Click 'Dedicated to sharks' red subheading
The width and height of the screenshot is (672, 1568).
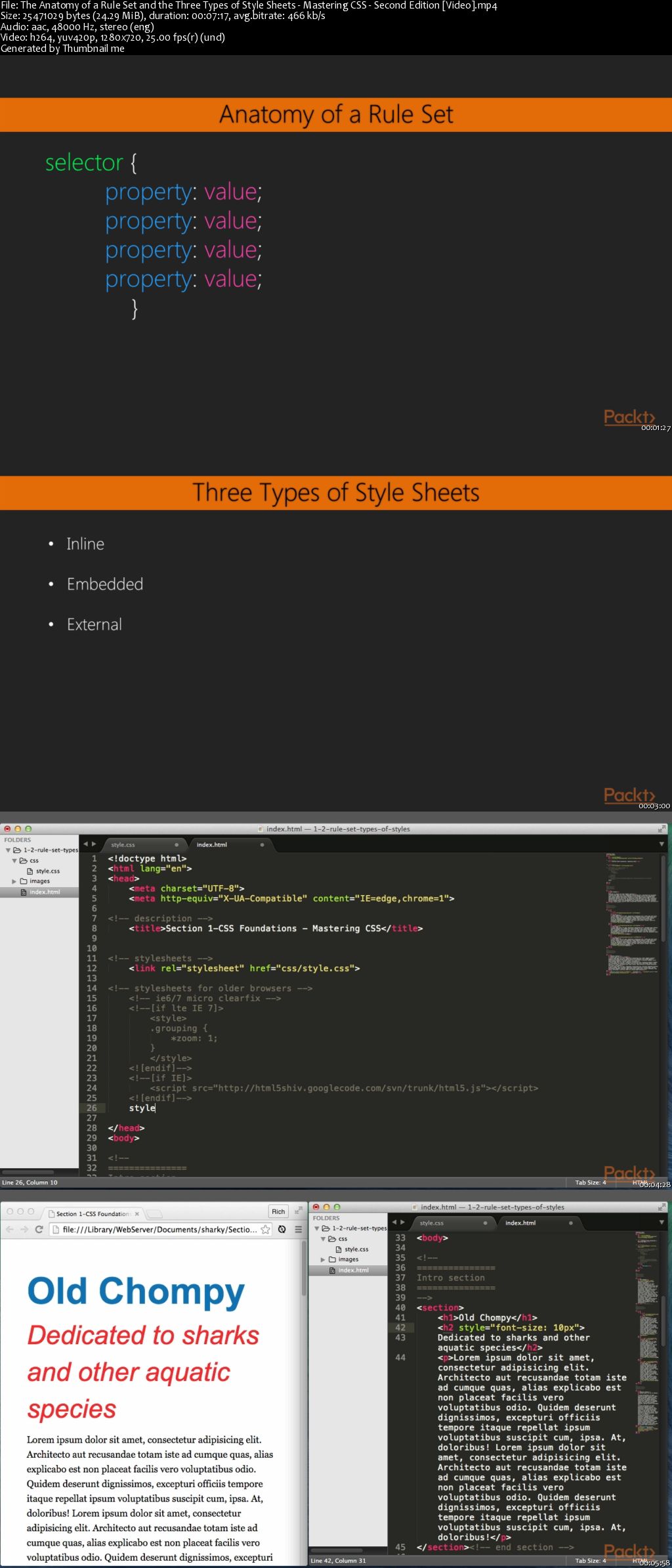(x=143, y=1335)
